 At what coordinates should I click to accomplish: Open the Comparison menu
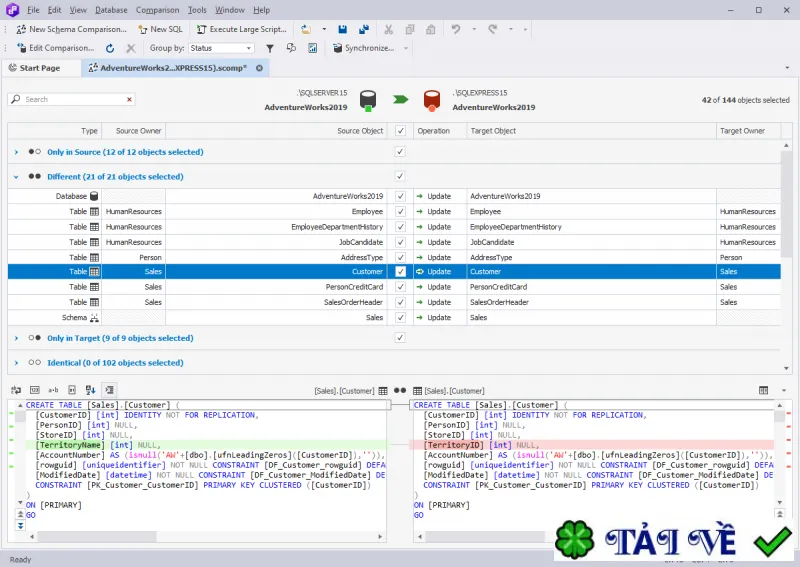(158, 10)
